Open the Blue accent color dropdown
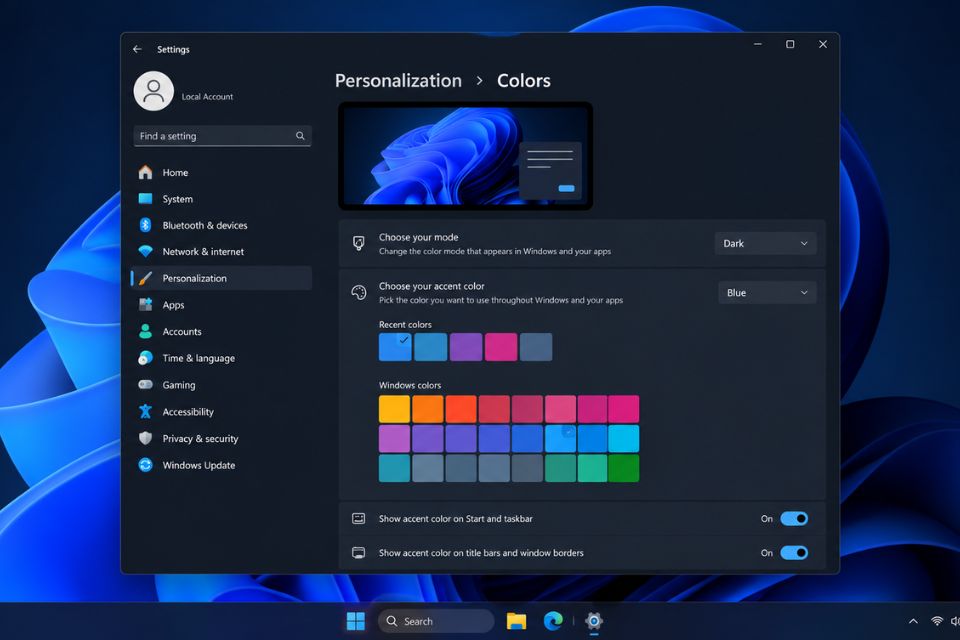The image size is (960, 640). [767, 293]
